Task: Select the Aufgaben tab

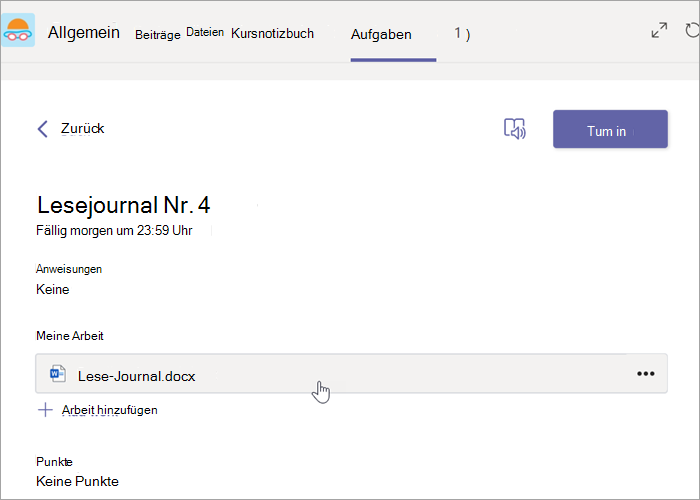Action: (381, 34)
